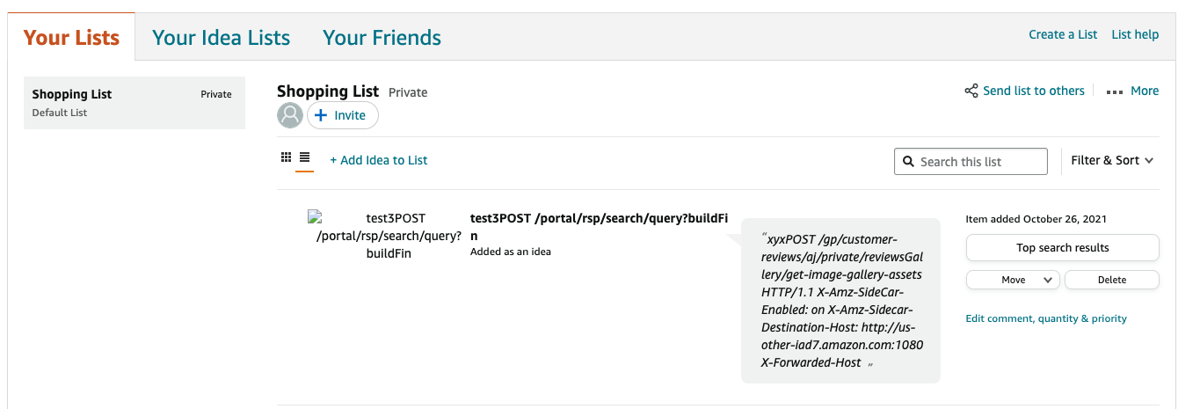1200x409 pixels.
Task: Click the broken product image thumbnail
Action: point(314,216)
